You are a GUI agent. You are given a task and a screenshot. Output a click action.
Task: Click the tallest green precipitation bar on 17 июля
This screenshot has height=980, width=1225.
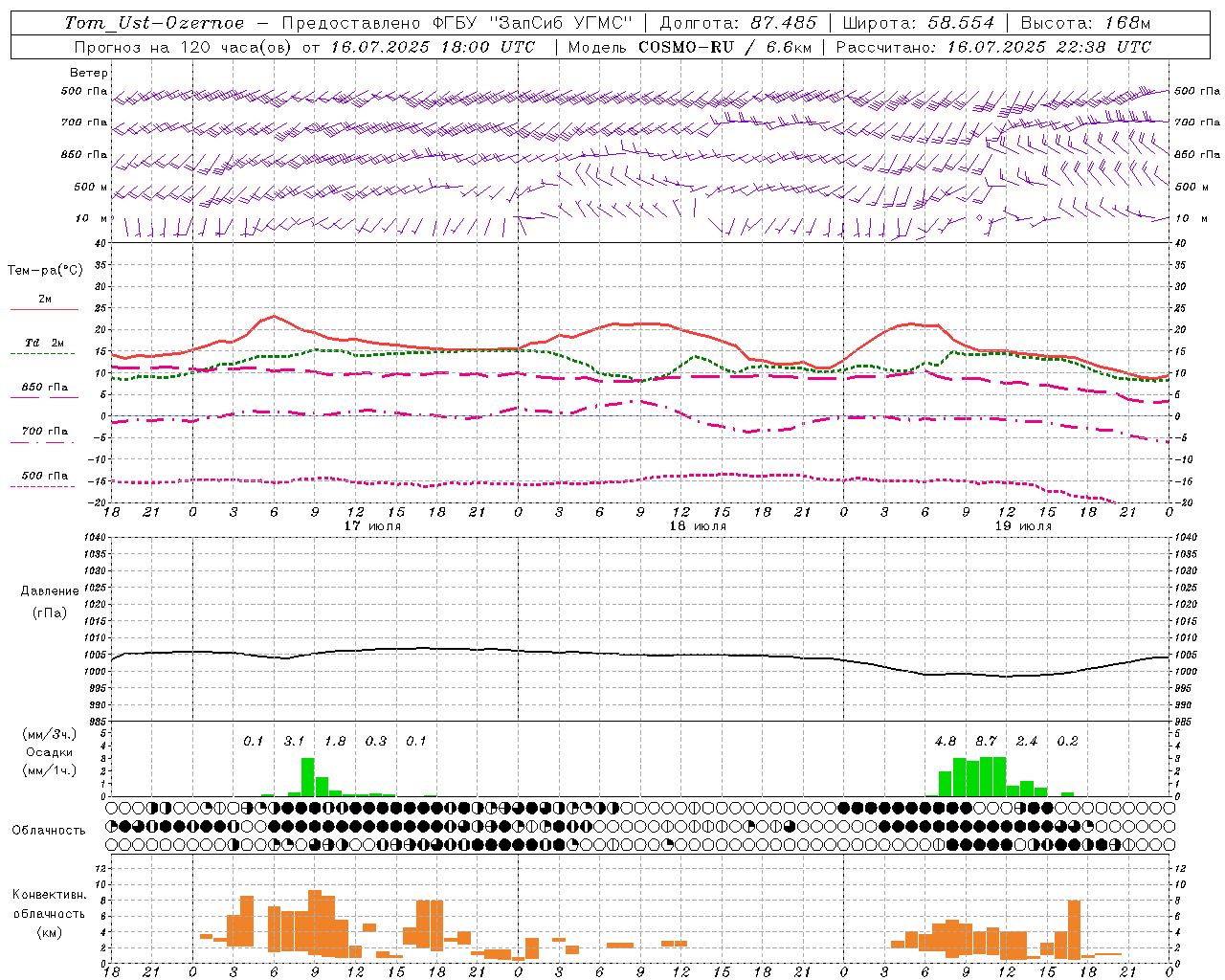(x=308, y=777)
